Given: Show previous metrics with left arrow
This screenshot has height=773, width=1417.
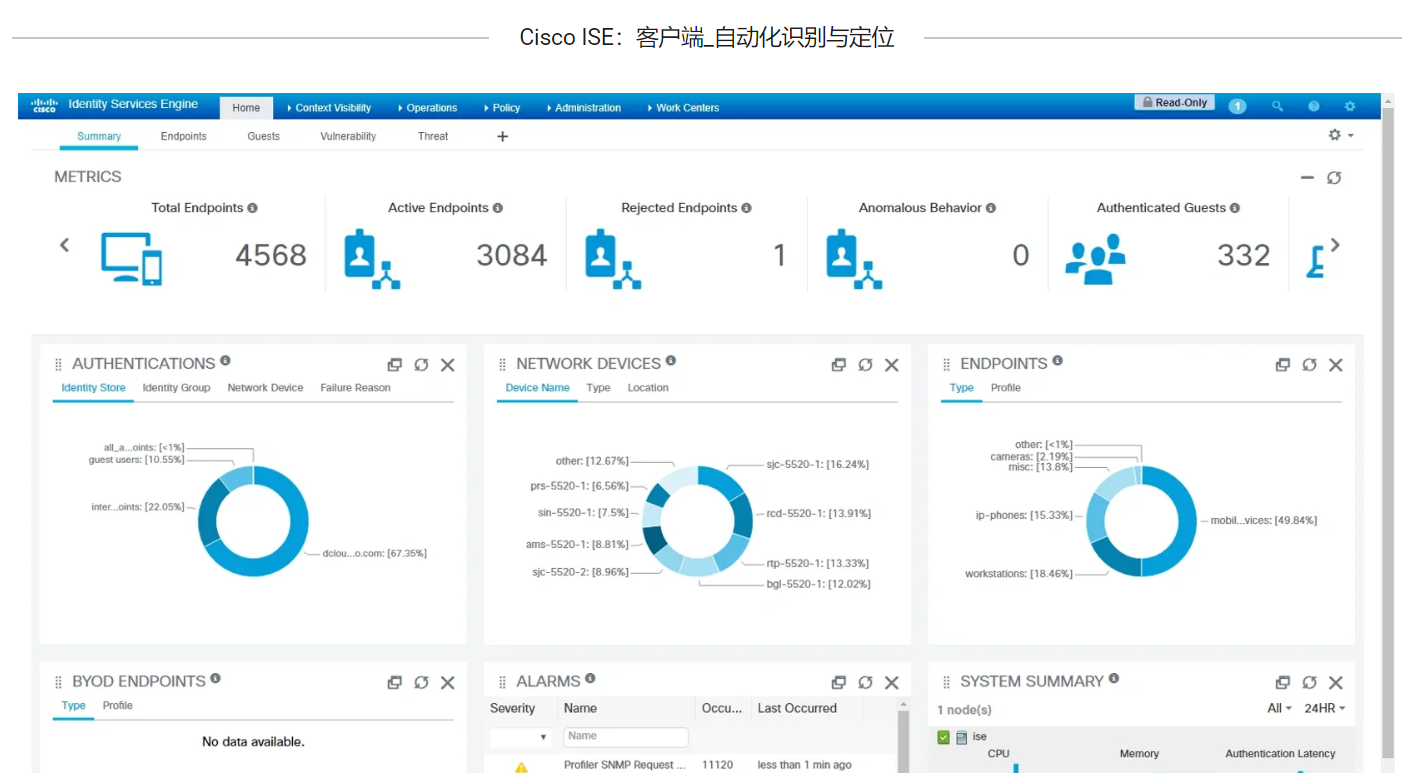Looking at the screenshot, I should coord(65,245).
